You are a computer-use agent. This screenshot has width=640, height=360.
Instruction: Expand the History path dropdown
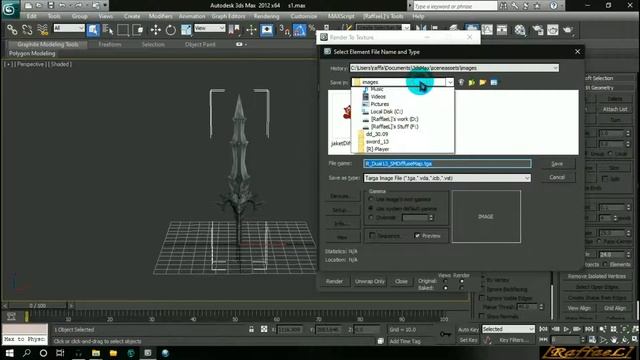(x=556, y=68)
